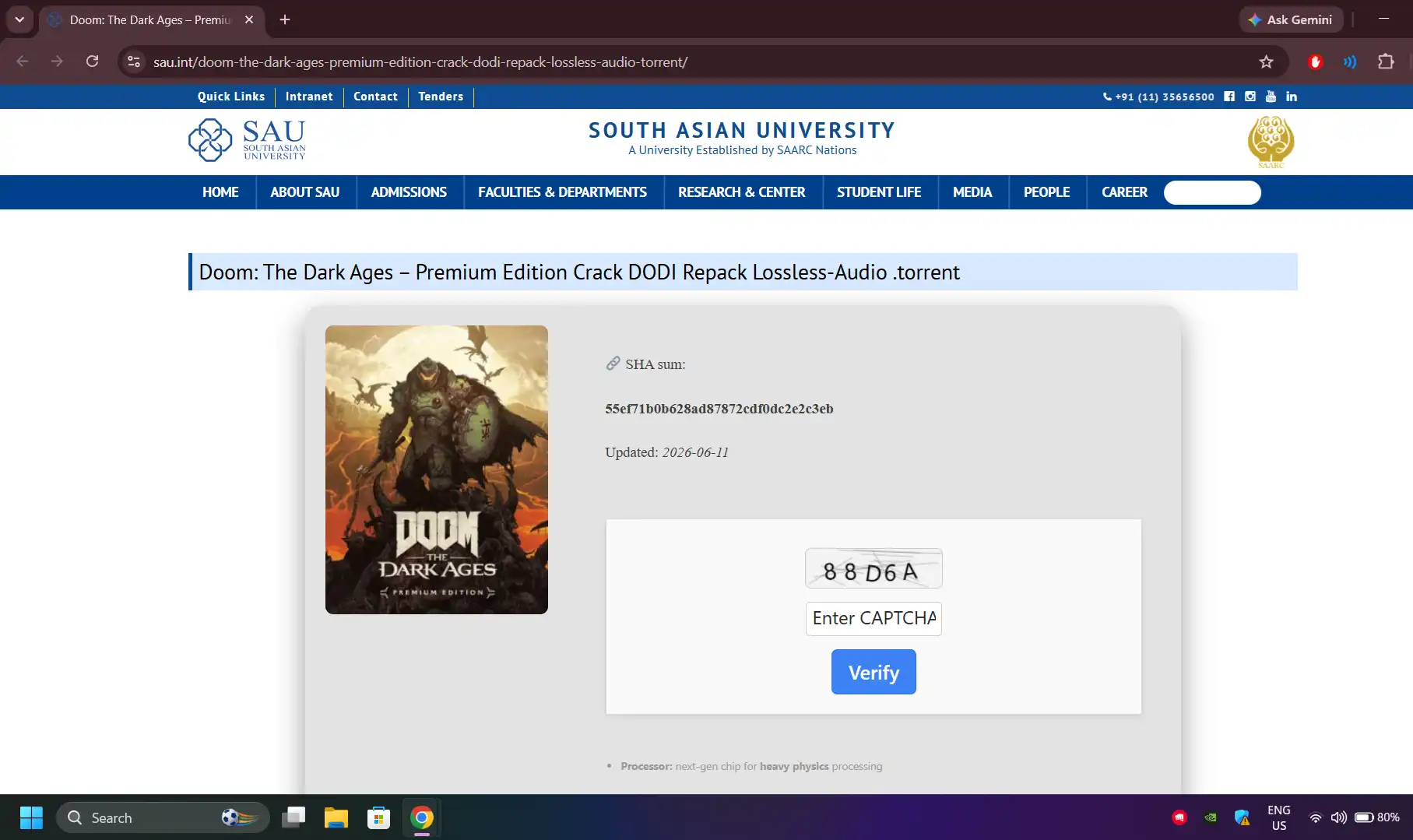This screenshot has width=1413, height=840.
Task: Focus the Enter CAPTCHA field
Action: point(873,619)
